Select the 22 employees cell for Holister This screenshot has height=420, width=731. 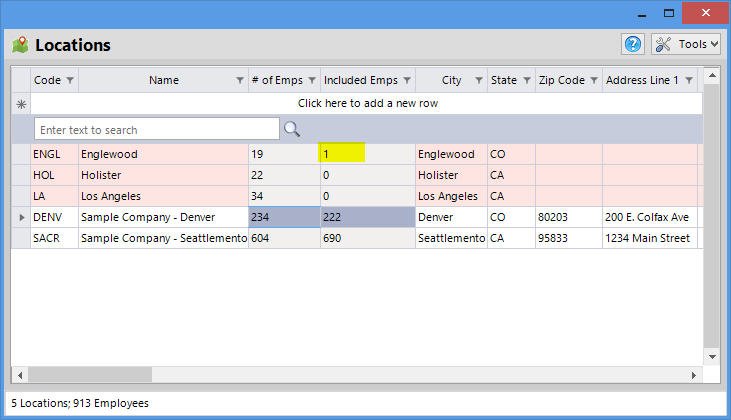(284, 175)
